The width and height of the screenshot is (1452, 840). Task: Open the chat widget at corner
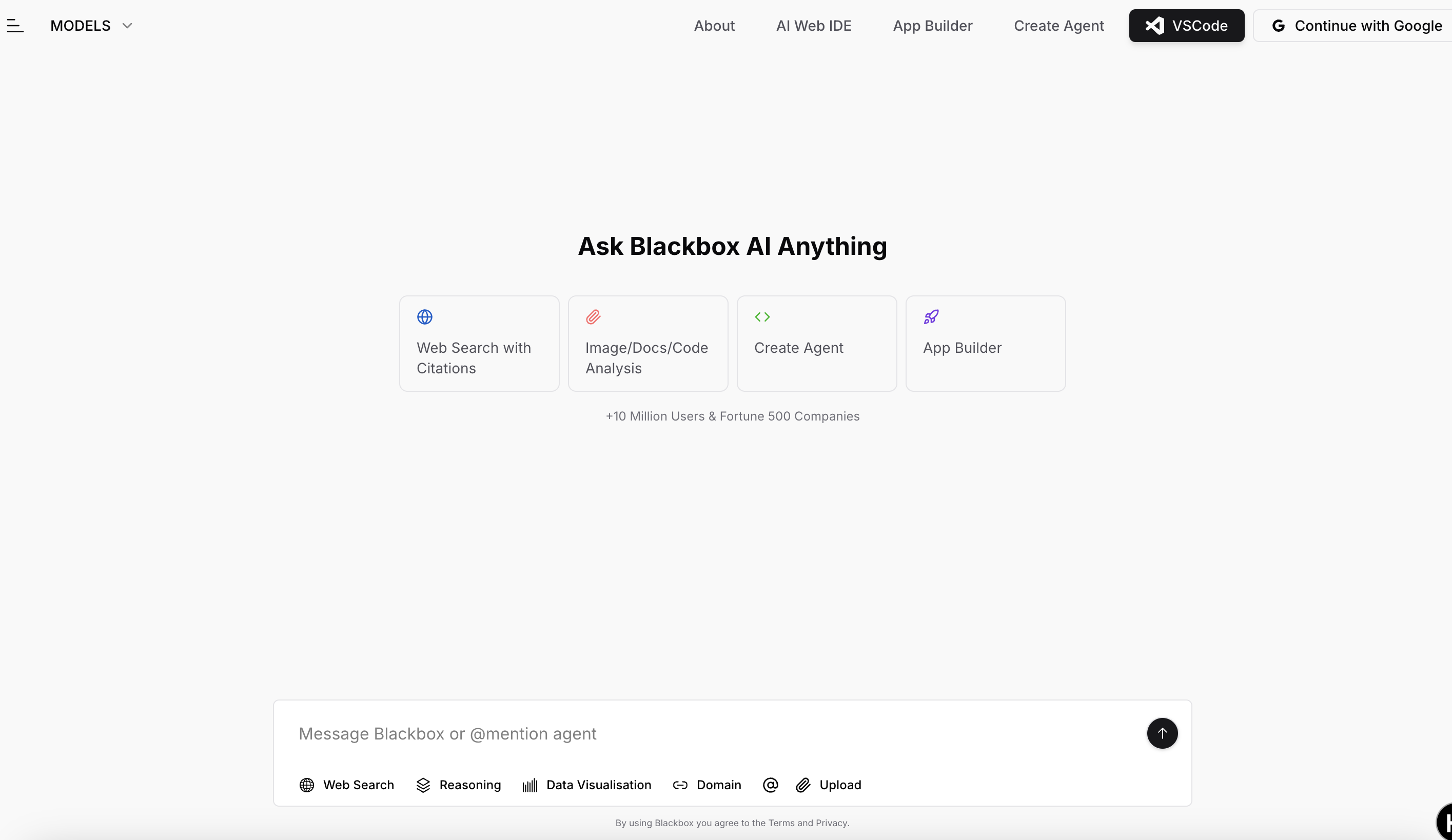(x=1444, y=823)
